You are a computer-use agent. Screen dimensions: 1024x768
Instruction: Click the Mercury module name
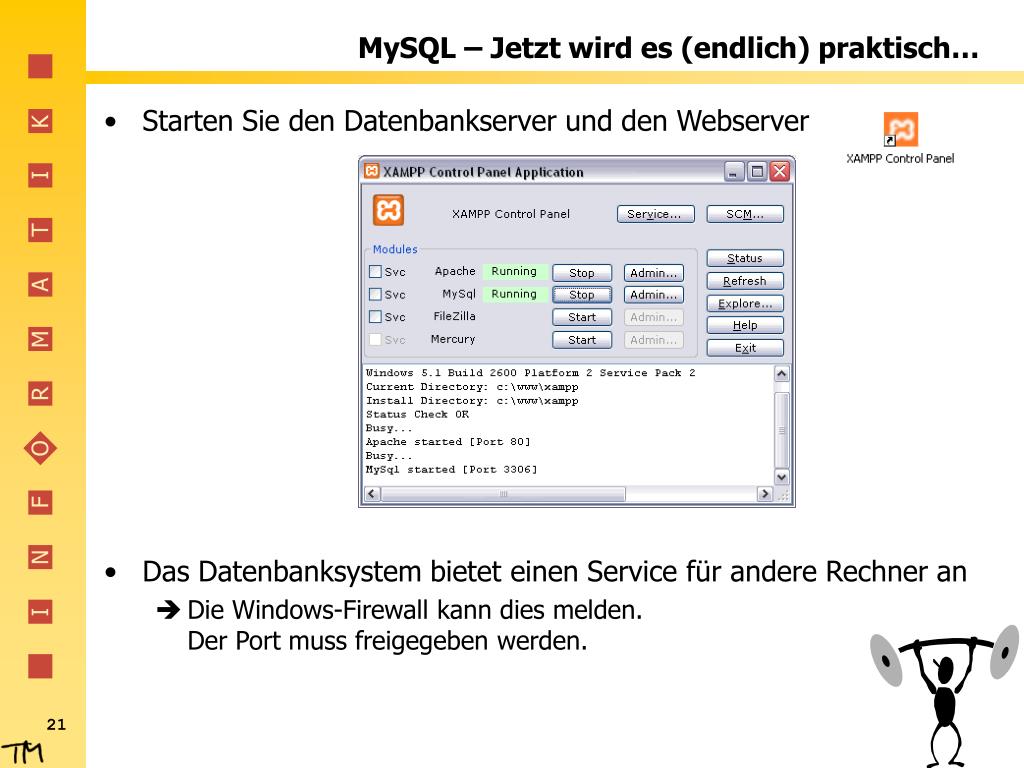coord(453,339)
